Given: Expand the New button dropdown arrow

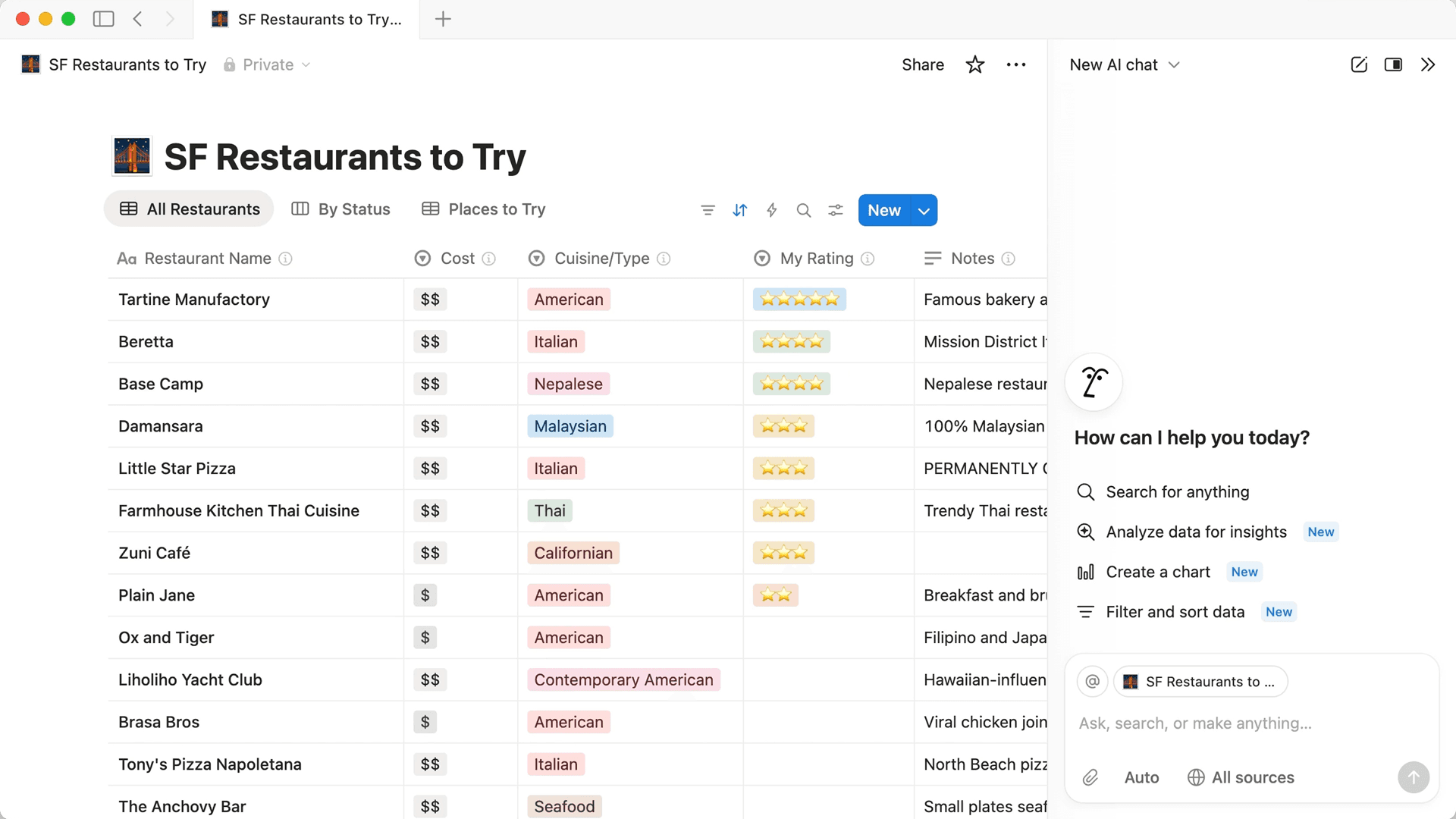Looking at the screenshot, I should click(924, 211).
